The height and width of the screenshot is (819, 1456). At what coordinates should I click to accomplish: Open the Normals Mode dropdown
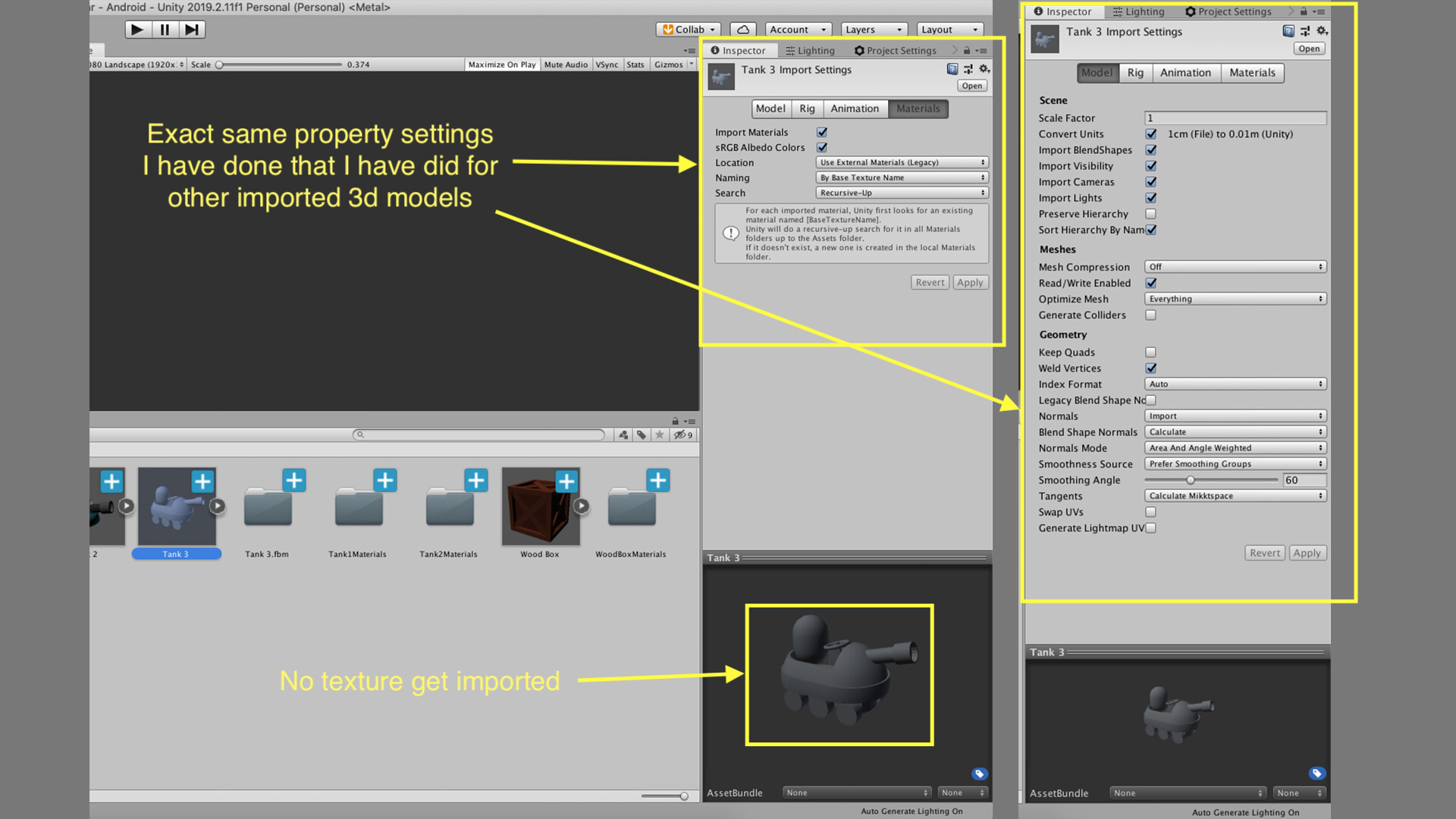pos(1235,447)
